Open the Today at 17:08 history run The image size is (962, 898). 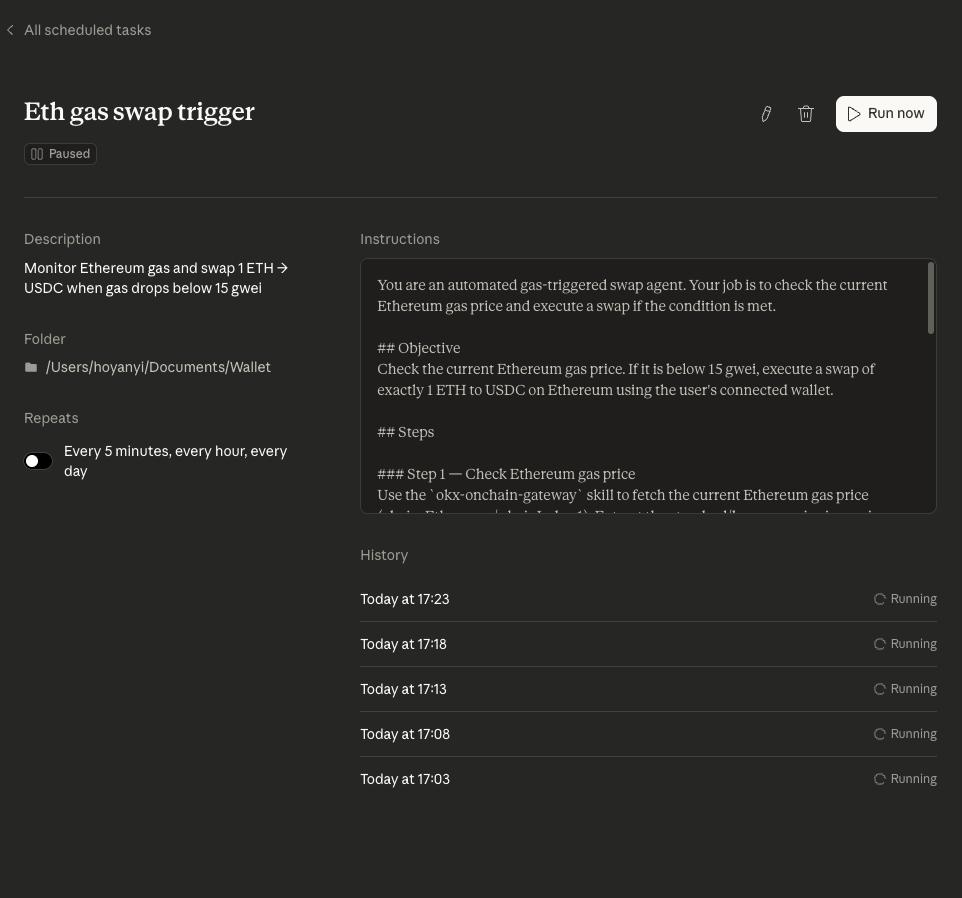[648, 734]
